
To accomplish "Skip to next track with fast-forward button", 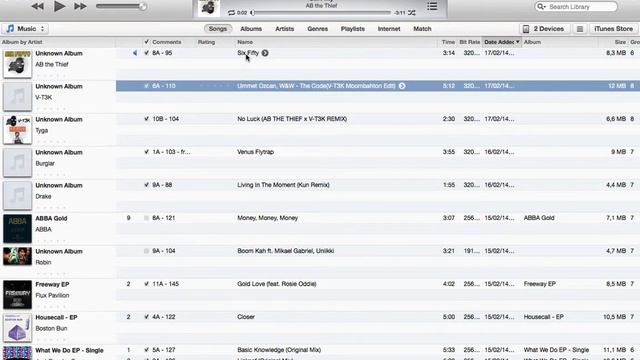I will (x=80, y=6).
